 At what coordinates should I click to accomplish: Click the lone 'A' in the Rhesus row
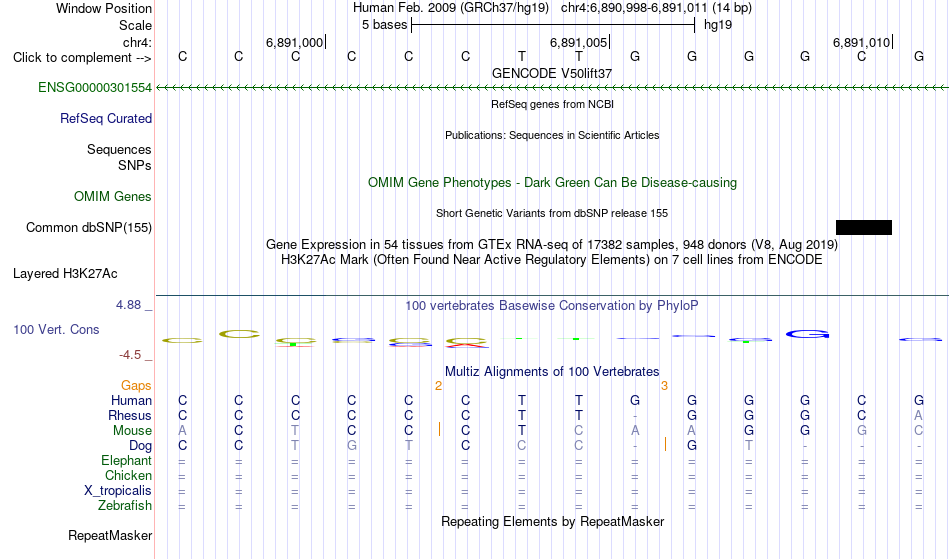[x=918, y=415]
